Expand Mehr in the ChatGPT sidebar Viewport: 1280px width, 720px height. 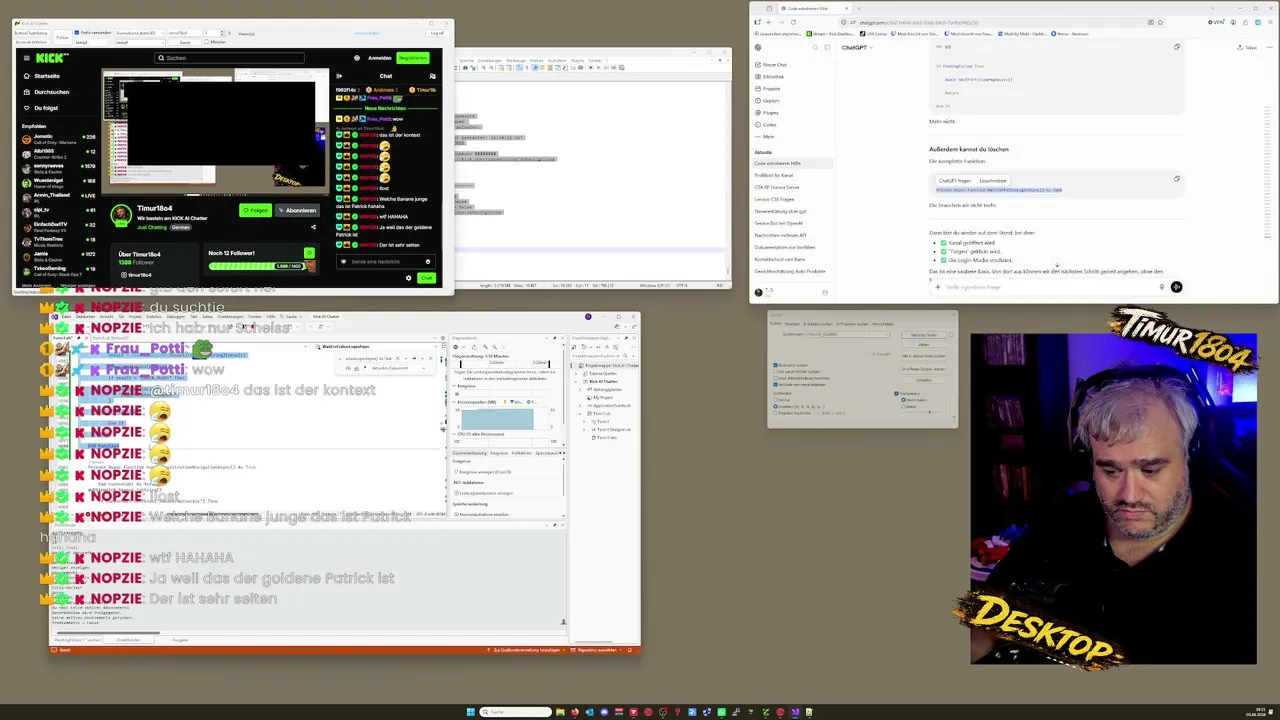768,136
